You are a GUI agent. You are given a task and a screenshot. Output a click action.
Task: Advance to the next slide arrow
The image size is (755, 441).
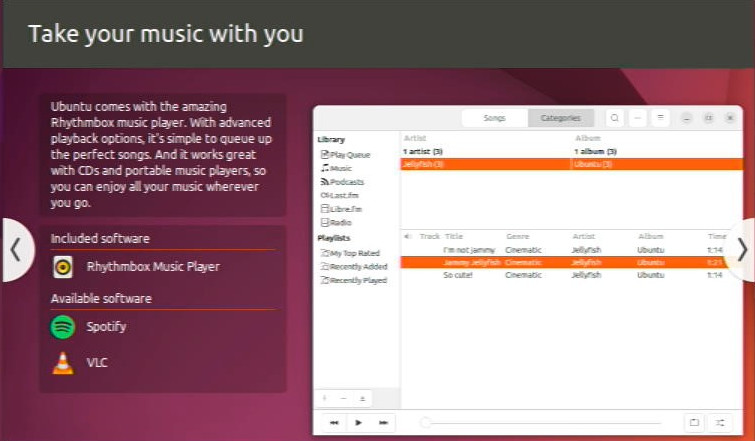coord(741,249)
